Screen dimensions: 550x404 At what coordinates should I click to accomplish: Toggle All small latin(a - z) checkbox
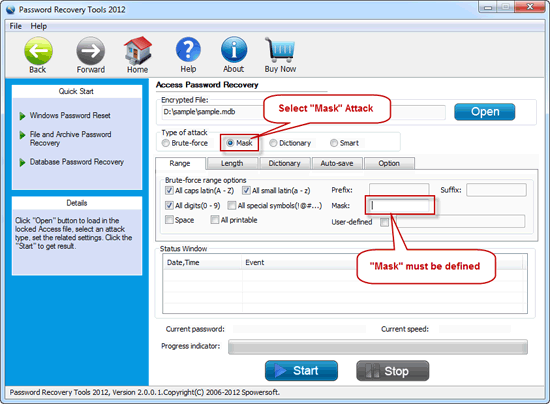click(246, 190)
